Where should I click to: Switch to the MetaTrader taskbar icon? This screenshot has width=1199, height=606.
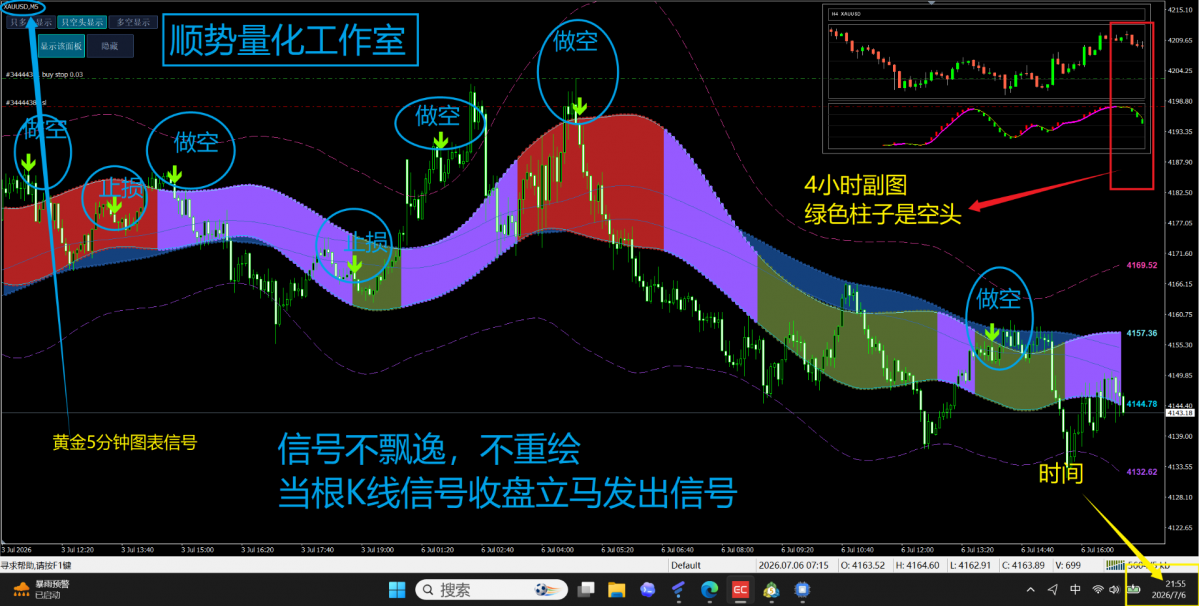click(x=772, y=589)
